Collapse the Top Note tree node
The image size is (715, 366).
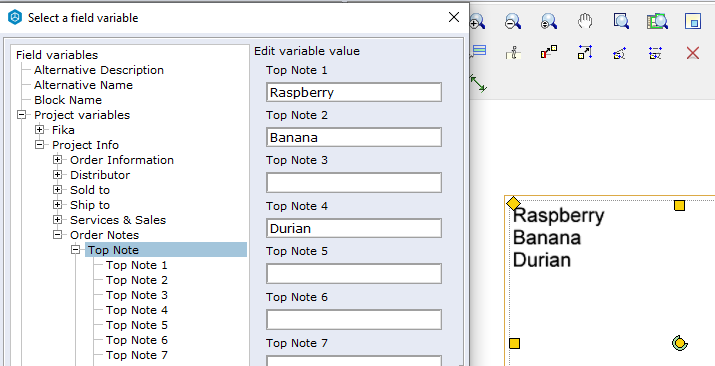[75, 250]
